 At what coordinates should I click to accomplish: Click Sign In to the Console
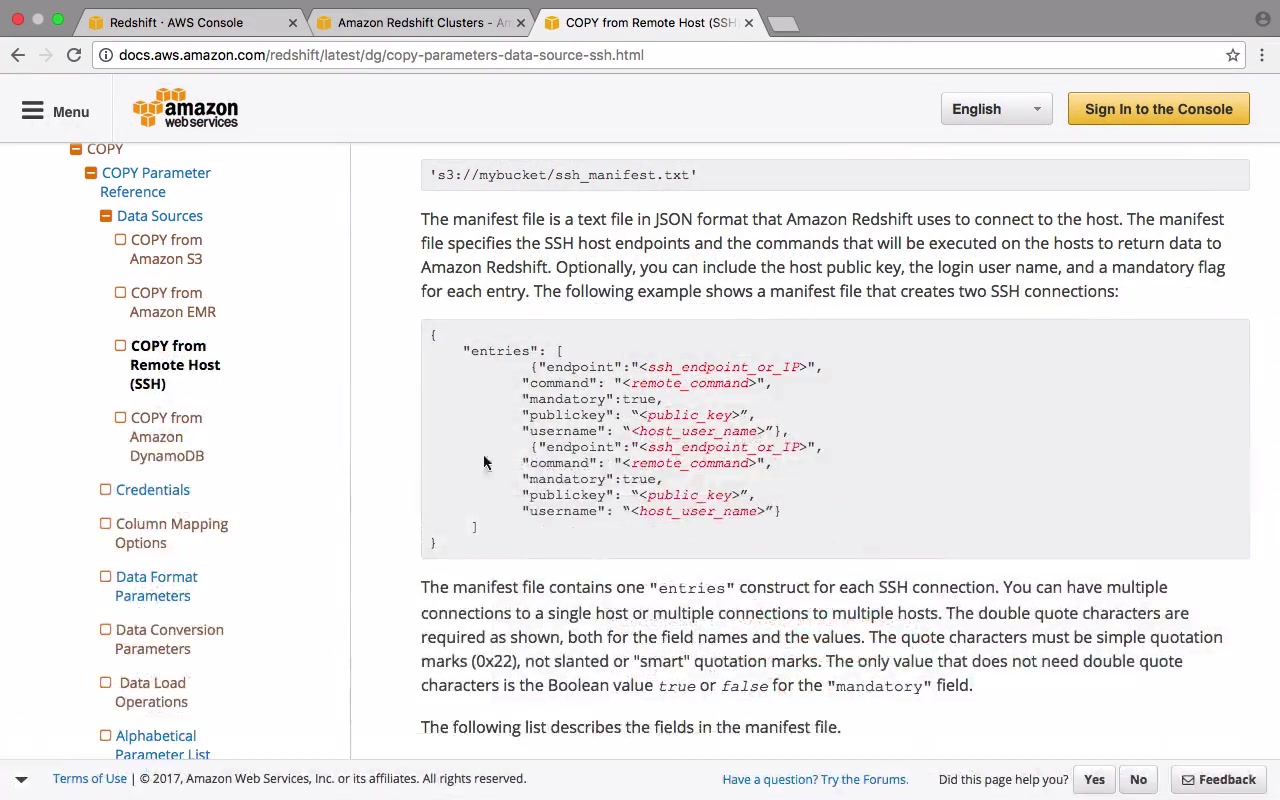(1158, 109)
